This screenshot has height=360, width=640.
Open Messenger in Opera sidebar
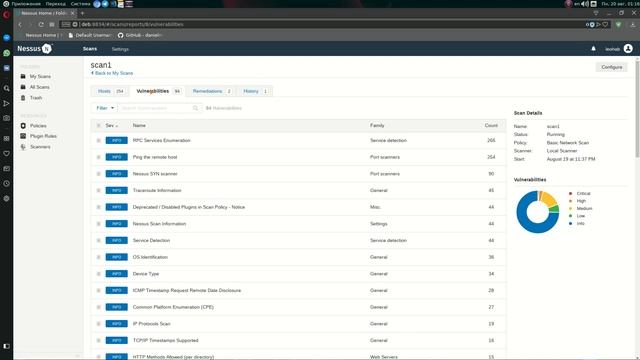(7, 38)
